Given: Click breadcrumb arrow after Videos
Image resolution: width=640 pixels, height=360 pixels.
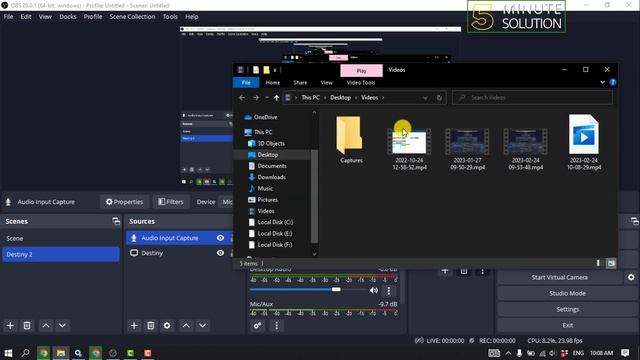Looking at the screenshot, I should [x=383, y=98].
